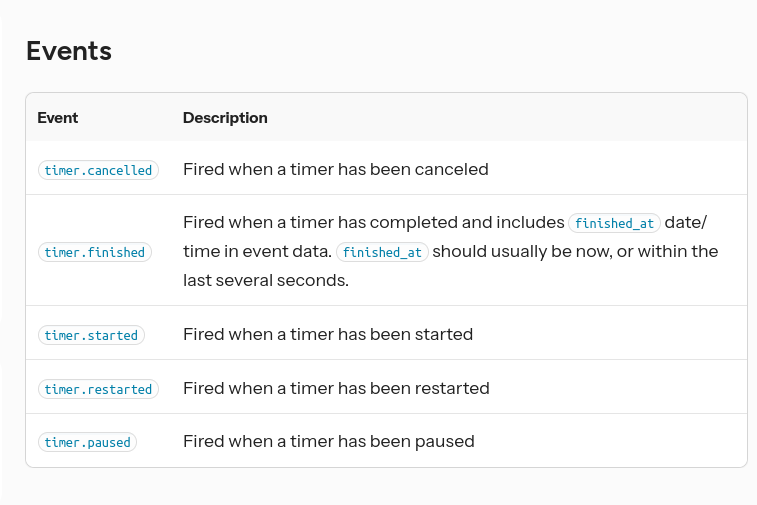Click the Events section heading
Image resolution: width=757 pixels, height=505 pixels.
69,51
